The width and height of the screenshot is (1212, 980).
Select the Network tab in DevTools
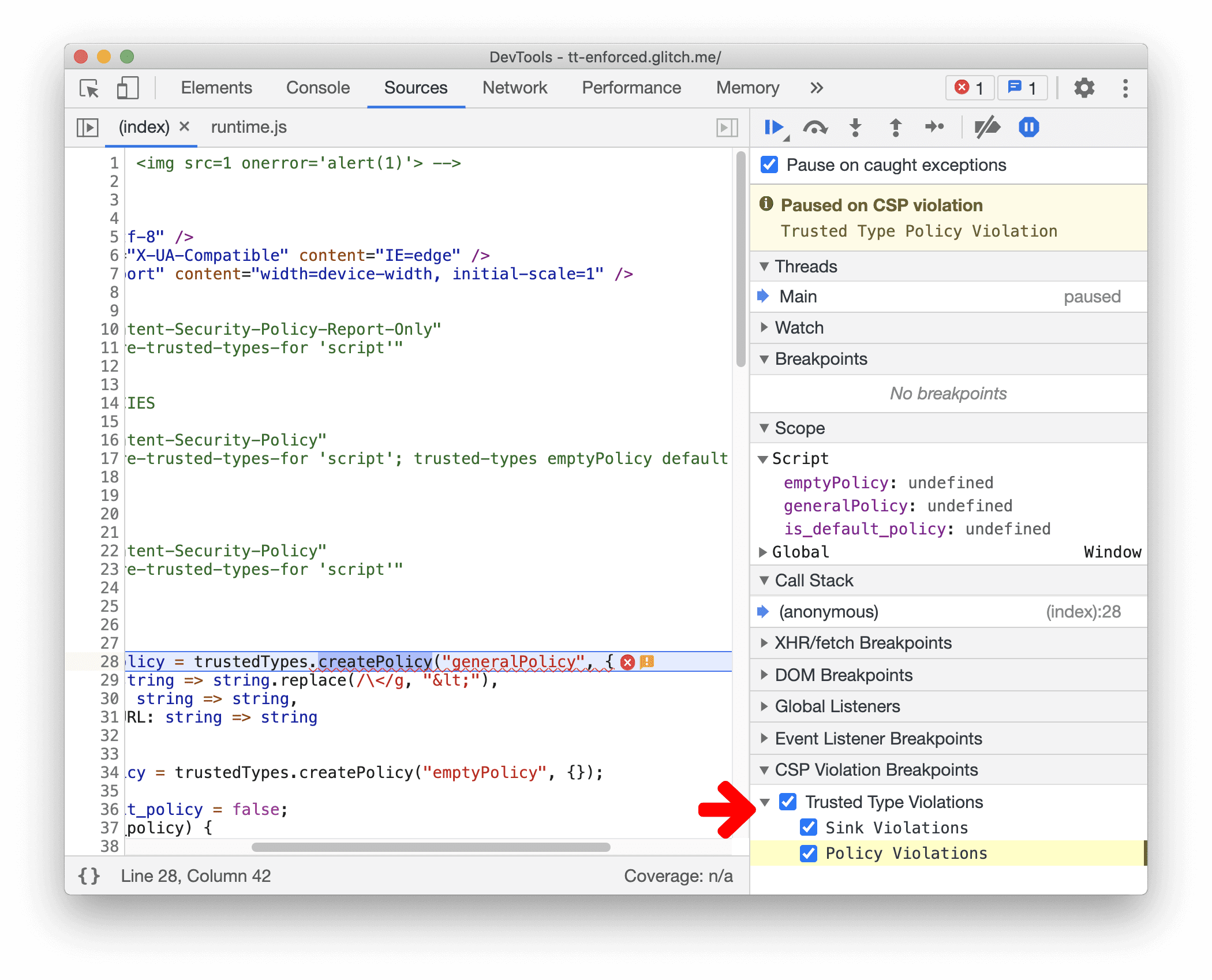[x=513, y=89]
